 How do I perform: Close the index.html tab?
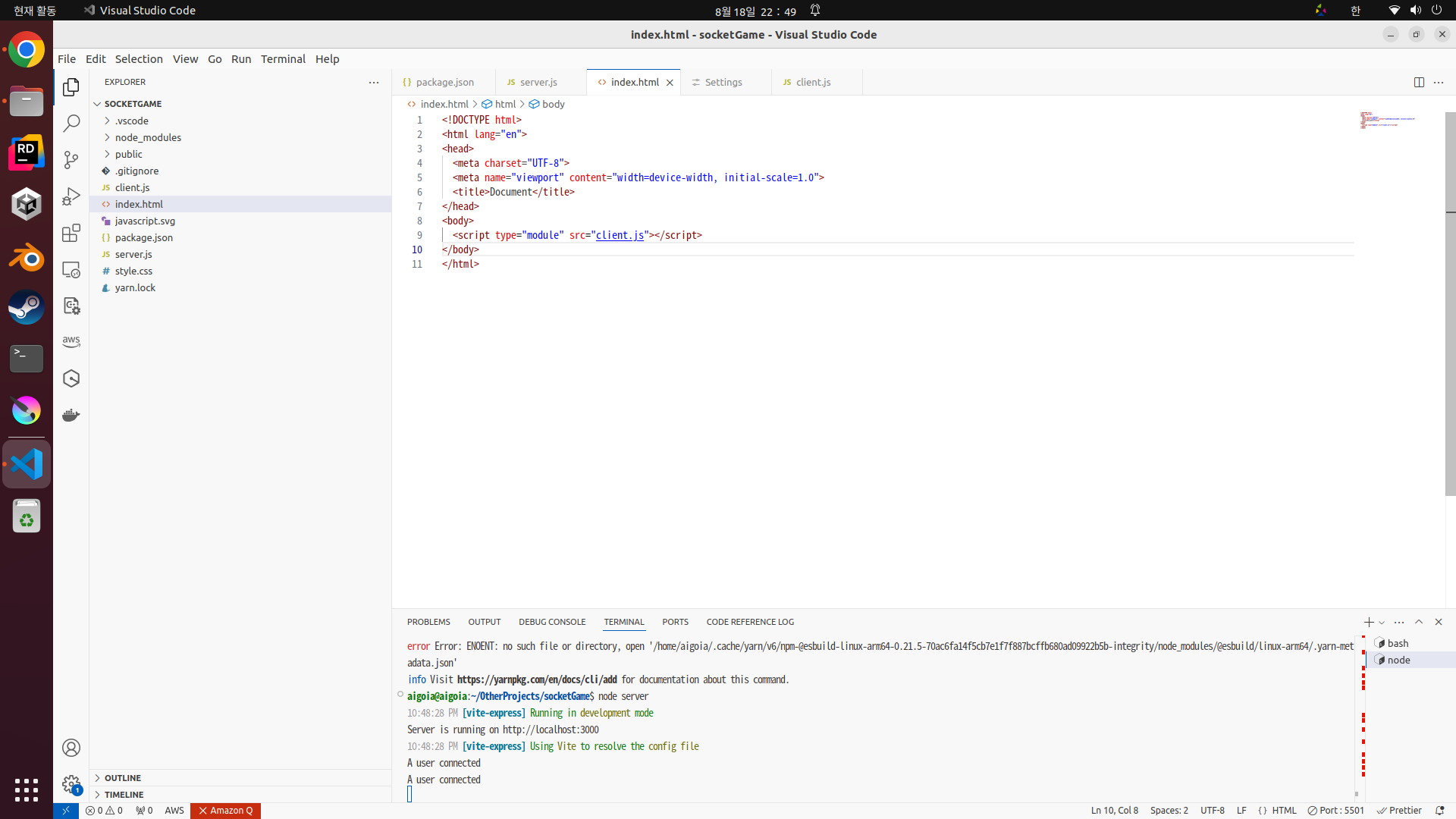670,83
